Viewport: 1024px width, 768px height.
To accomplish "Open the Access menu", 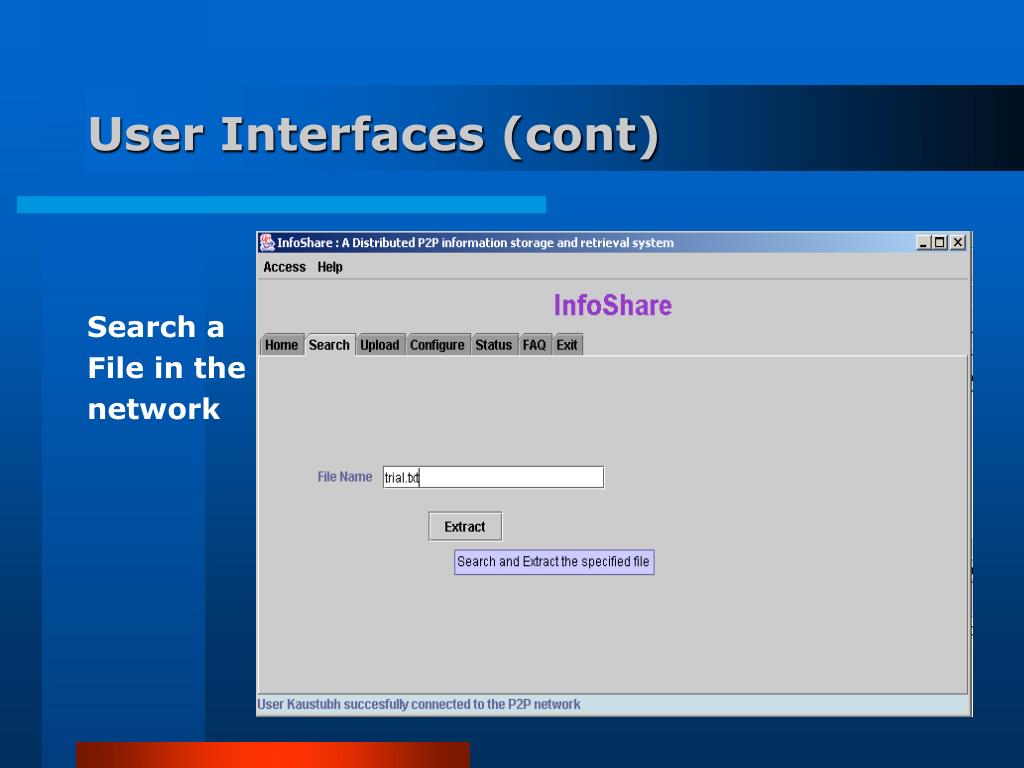I will coord(284,267).
